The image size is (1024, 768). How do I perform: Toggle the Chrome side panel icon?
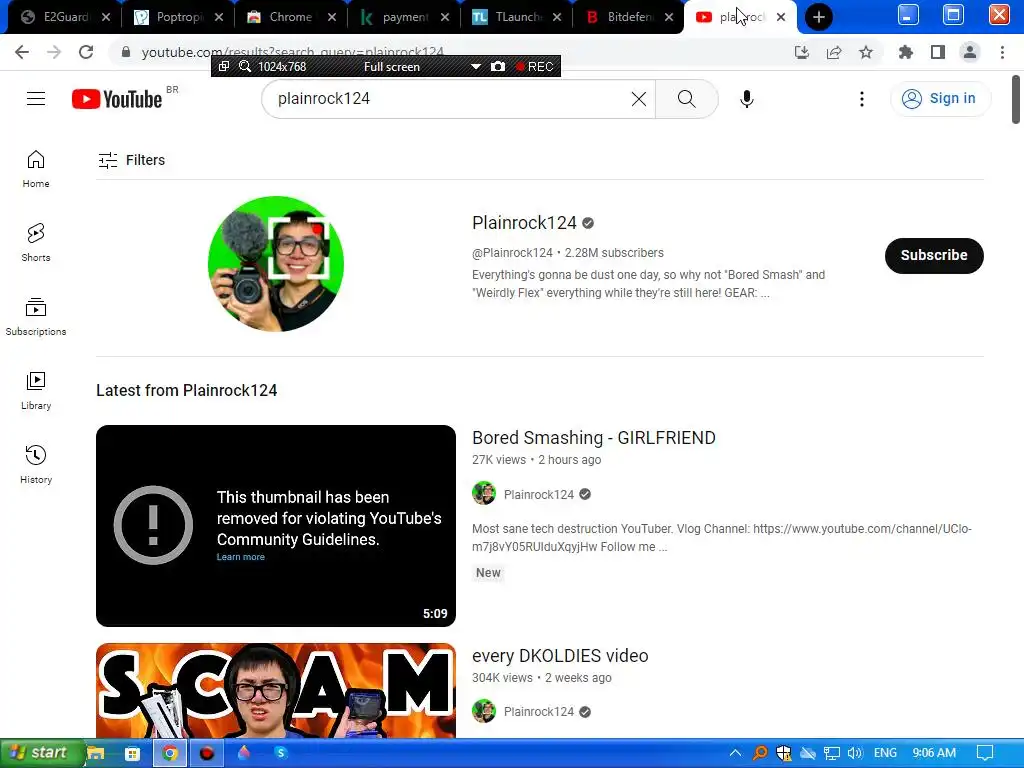pos(938,52)
